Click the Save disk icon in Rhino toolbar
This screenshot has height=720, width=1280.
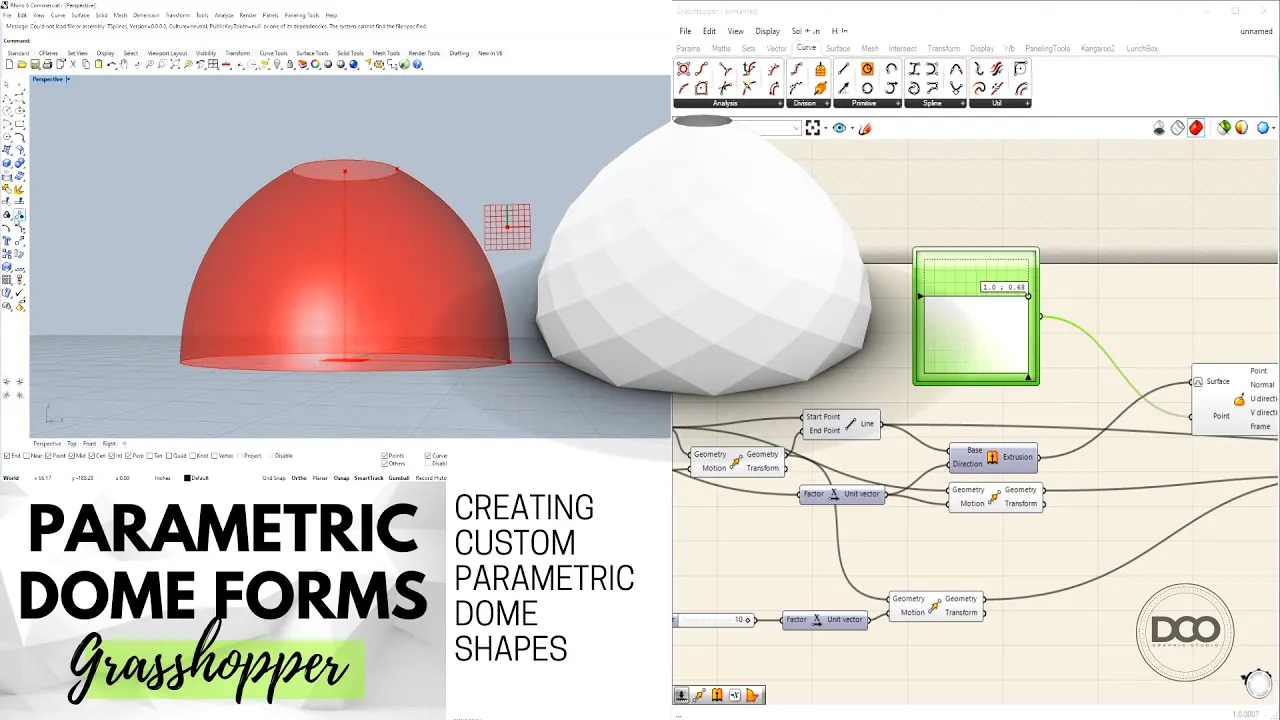[x=34, y=64]
